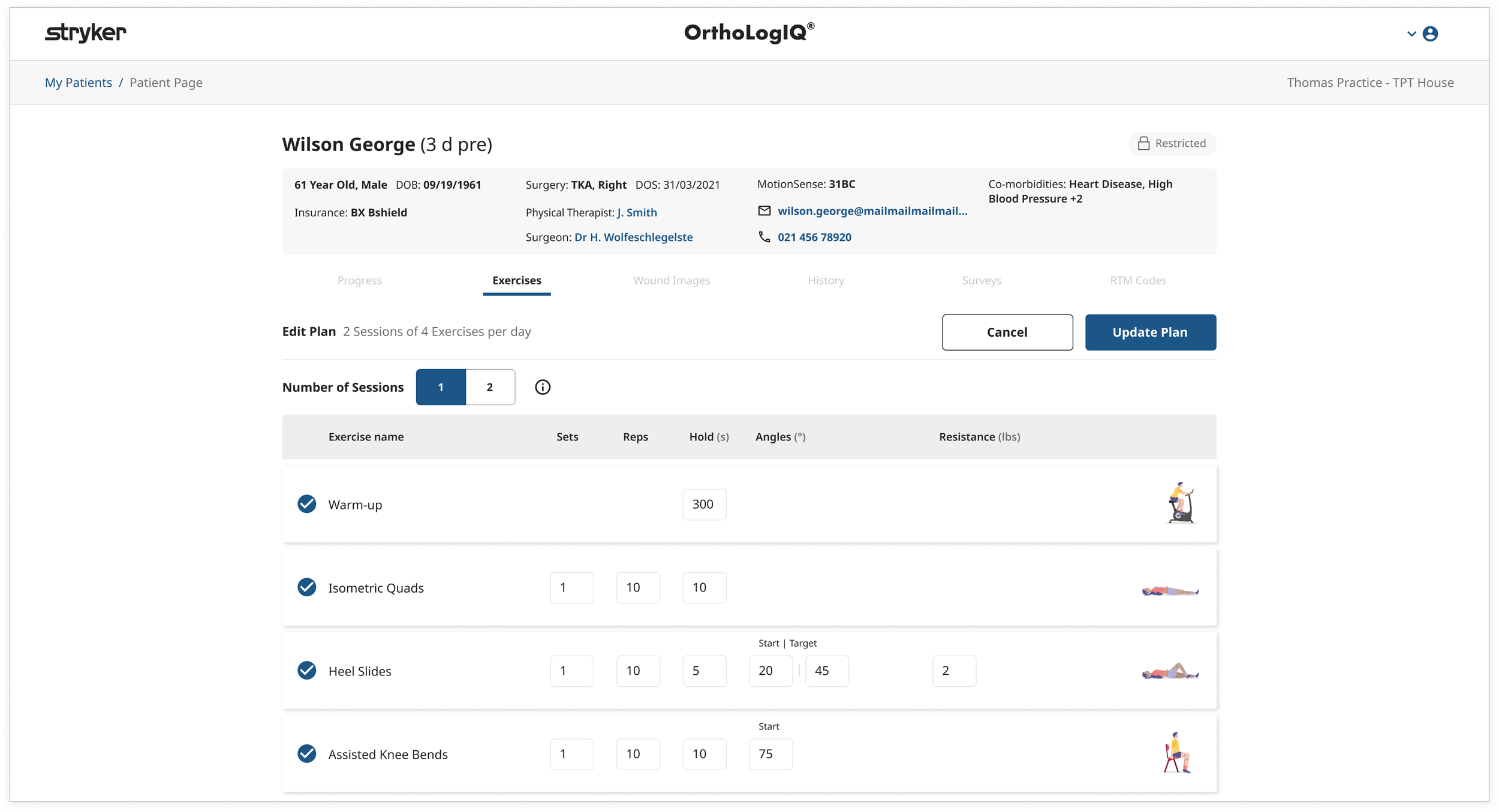
Task: Click the Restricted lock icon
Action: pyautogui.click(x=1143, y=143)
